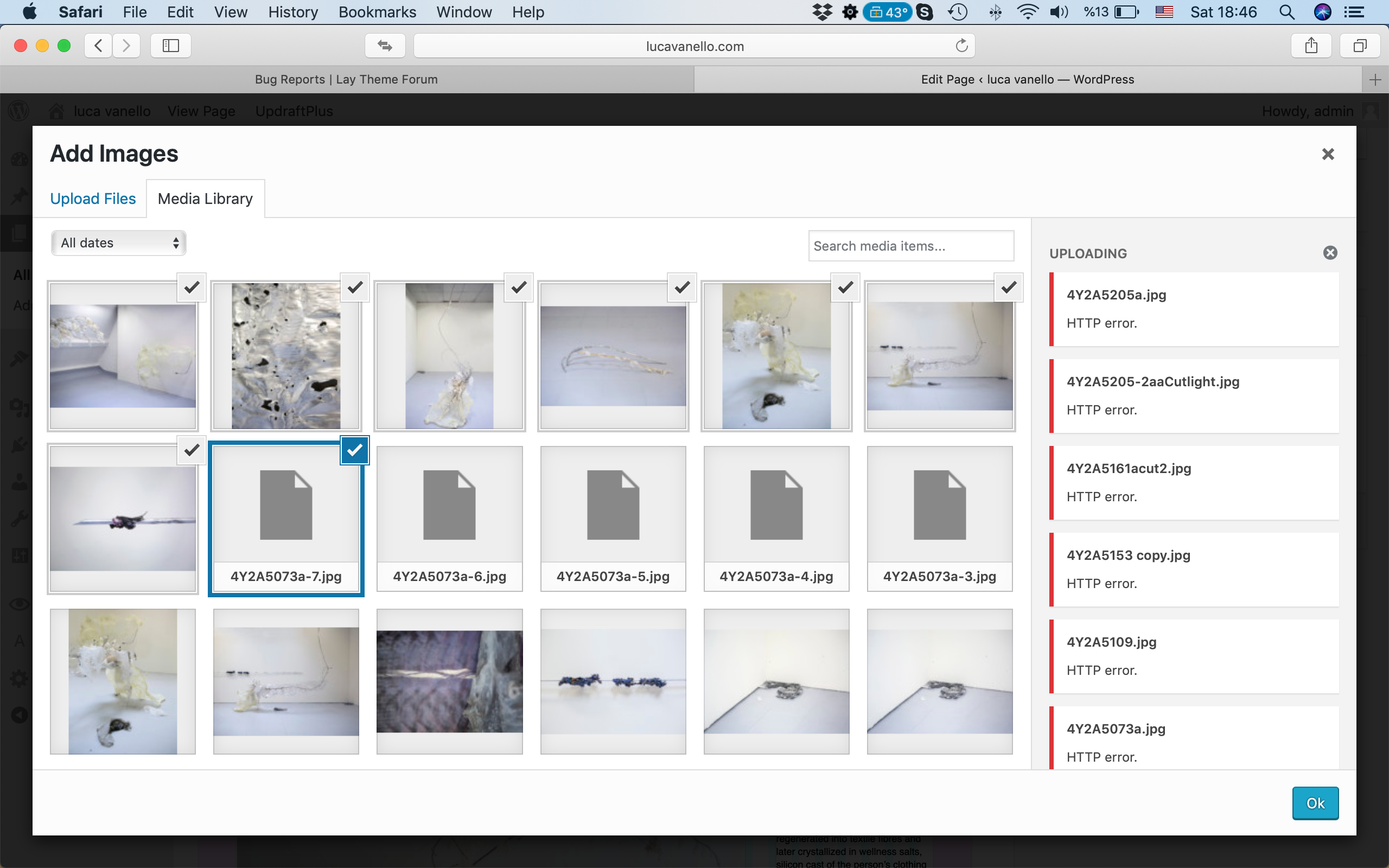The width and height of the screenshot is (1389, 868).
Task: Open a new Safari tab with plus
Action: pos(1375,80)
